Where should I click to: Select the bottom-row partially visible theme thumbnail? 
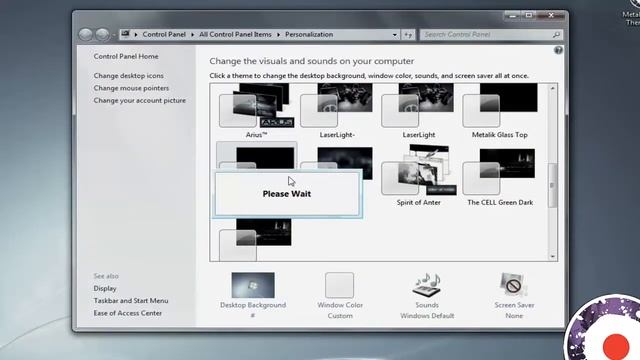[256, 240]
